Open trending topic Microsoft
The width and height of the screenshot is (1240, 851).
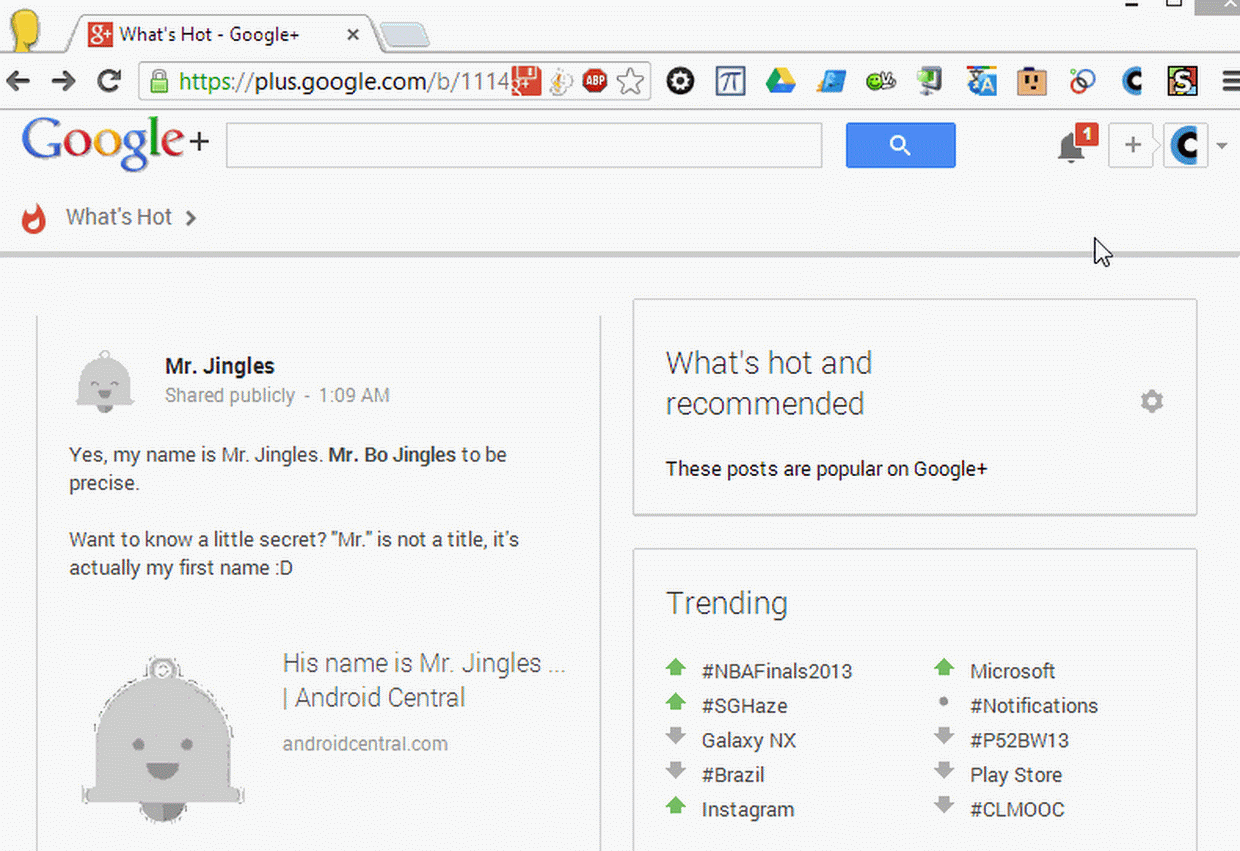1012,671
